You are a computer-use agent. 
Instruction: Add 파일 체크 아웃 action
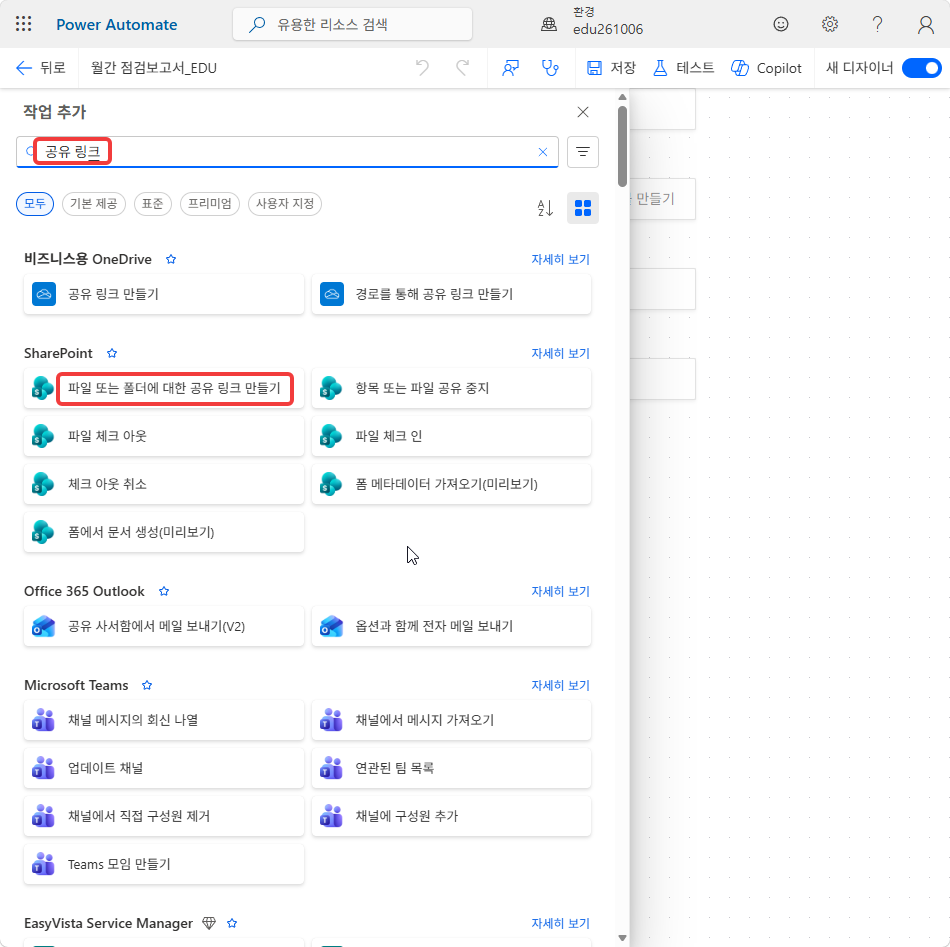click(x=164, y=436)
